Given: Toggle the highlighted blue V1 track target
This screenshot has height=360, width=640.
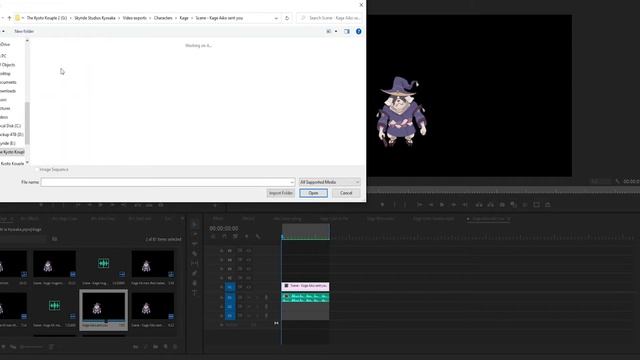Looking at the screenshot, I should (230, 287).
